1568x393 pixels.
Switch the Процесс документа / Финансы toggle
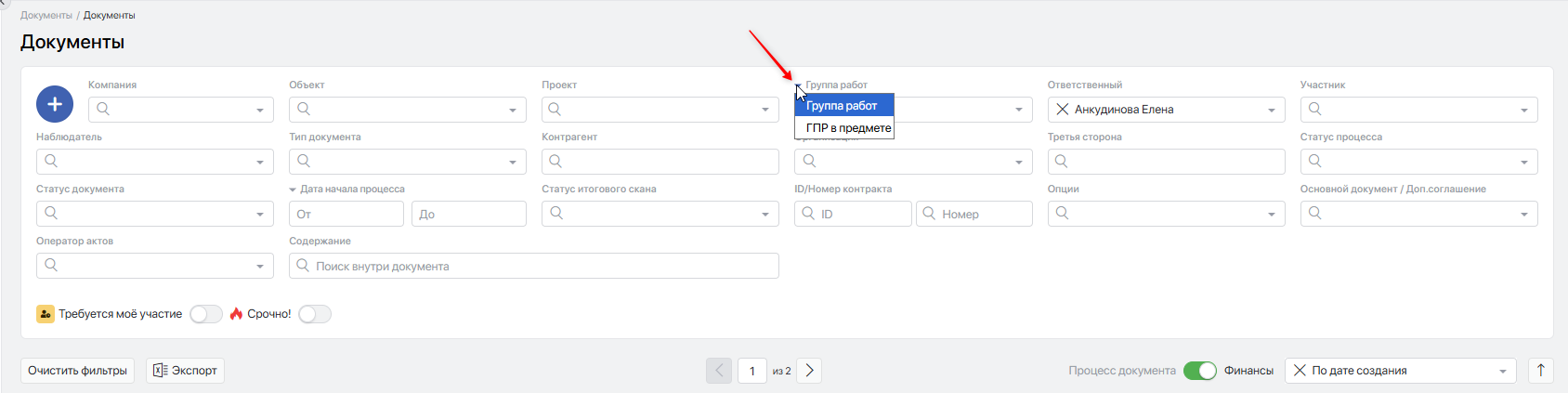1199,371
